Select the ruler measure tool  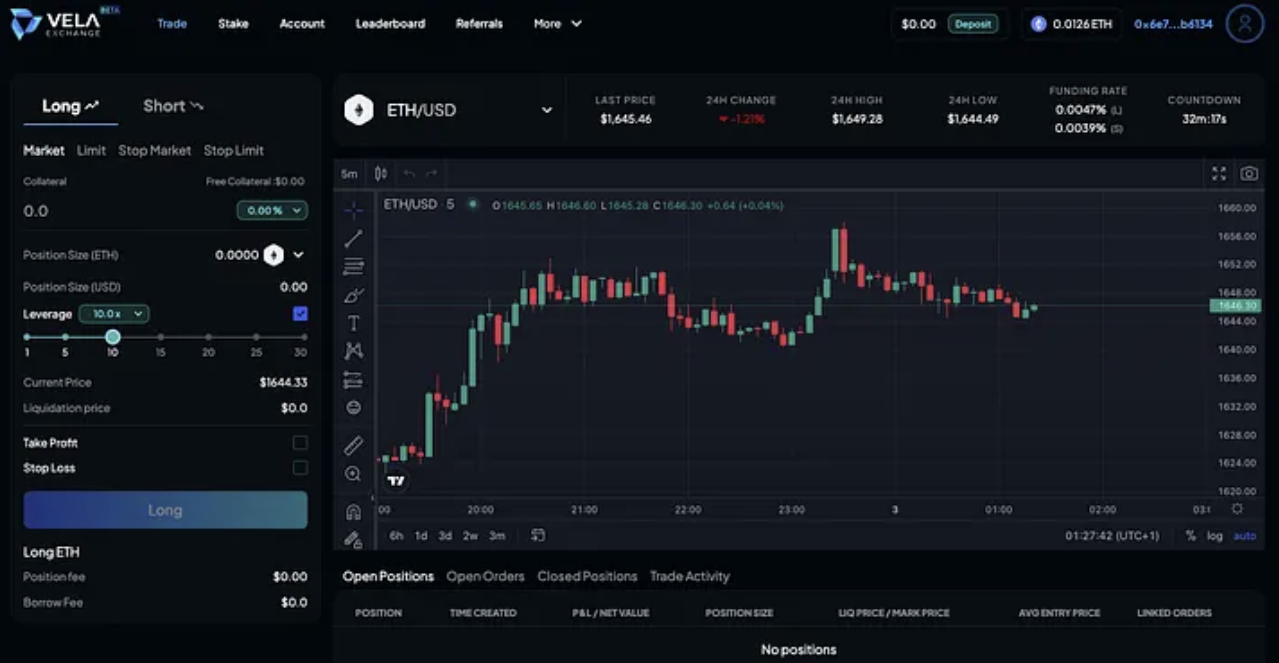point(353,445)
